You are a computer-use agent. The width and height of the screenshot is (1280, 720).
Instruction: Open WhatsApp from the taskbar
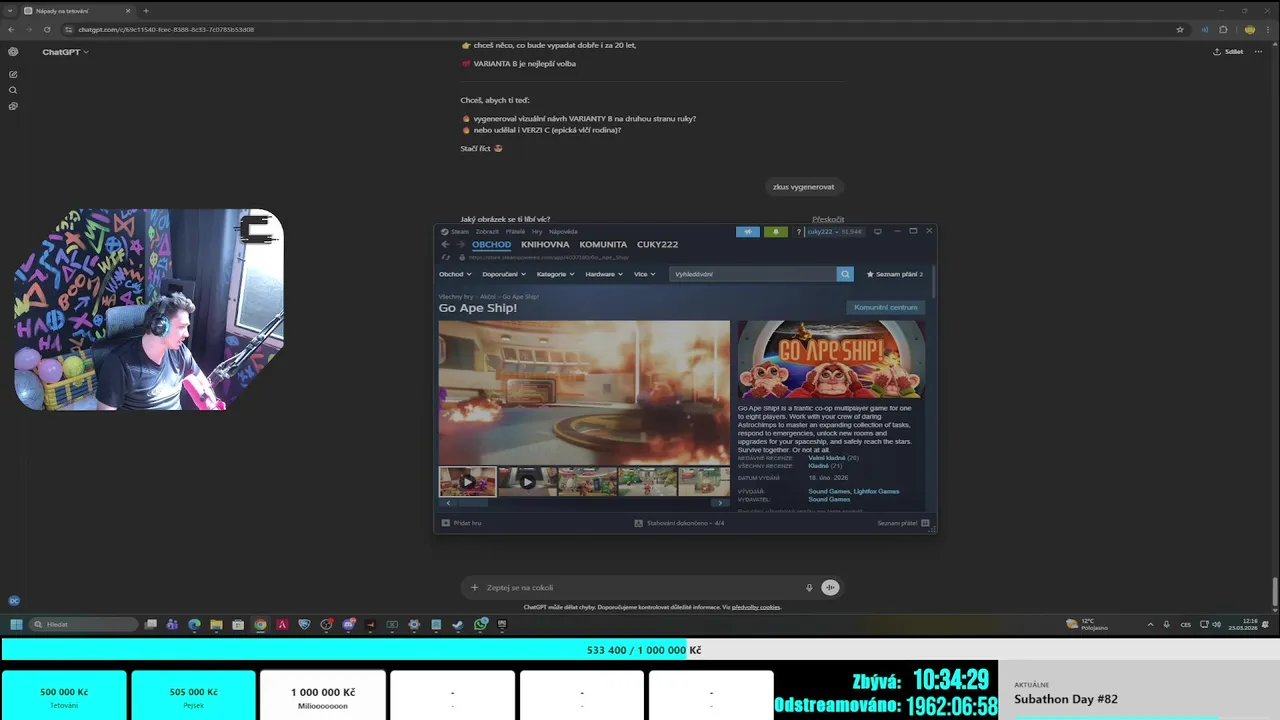tap(481, 624)
